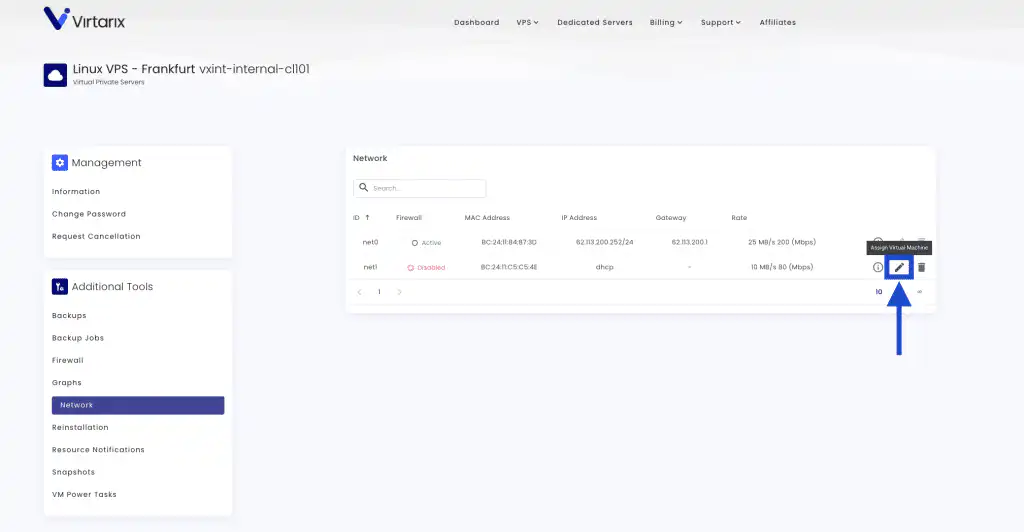The height and width of the screenshot is (532, 1024).
Task: Expand the VPS dropdown menu
Action: (x=527, y=22)
